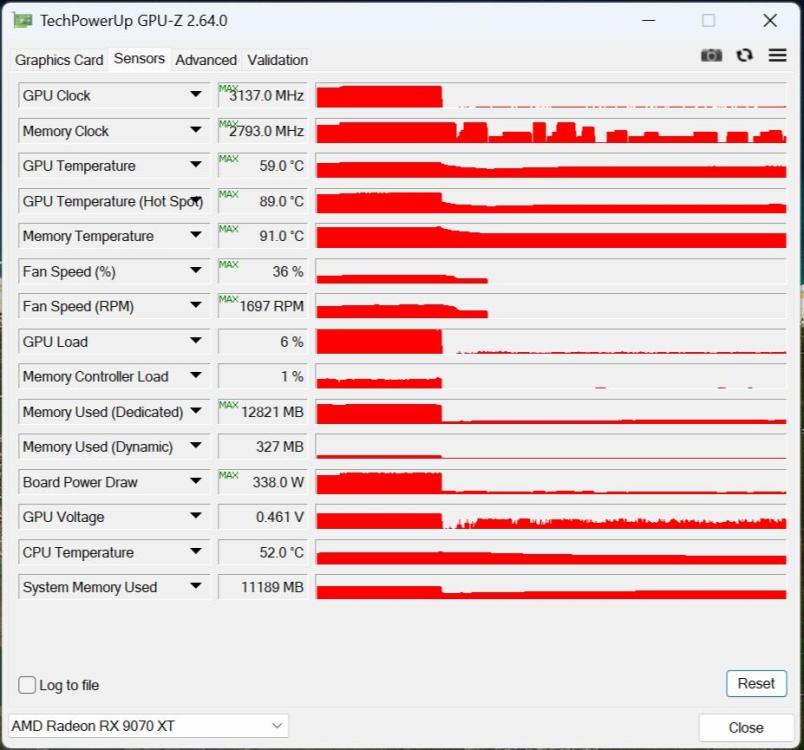Click the Memory Temperature history graph
Viewport: 804px width, 750px height.
pos(551,236)
